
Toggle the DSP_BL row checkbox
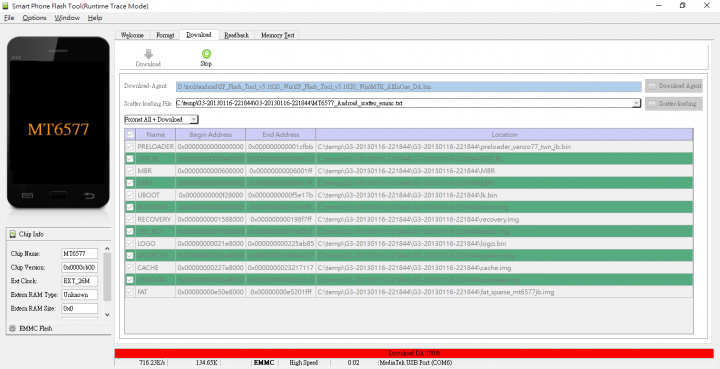[130, 159]
